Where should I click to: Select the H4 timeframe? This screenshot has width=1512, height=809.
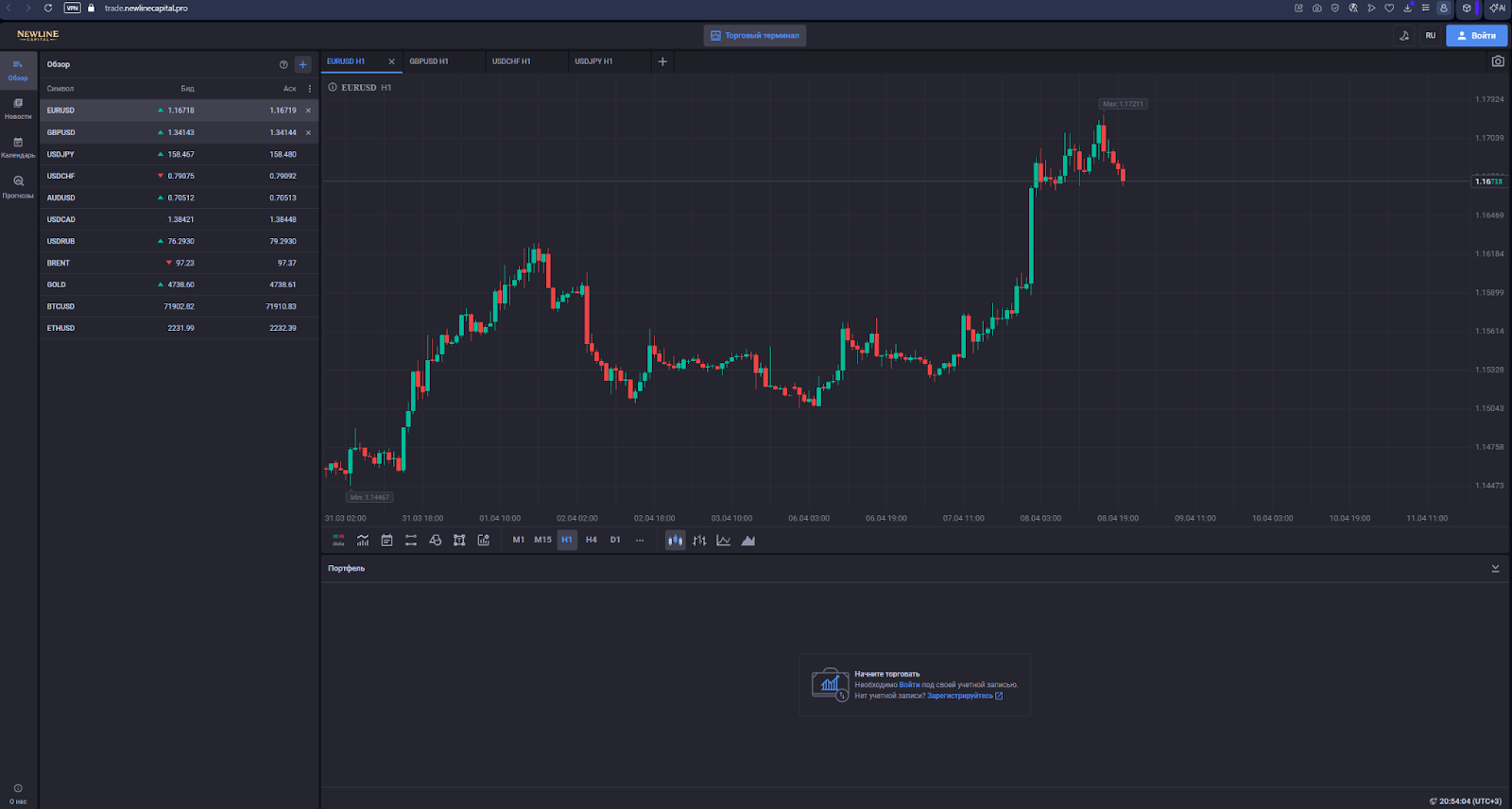592,541
